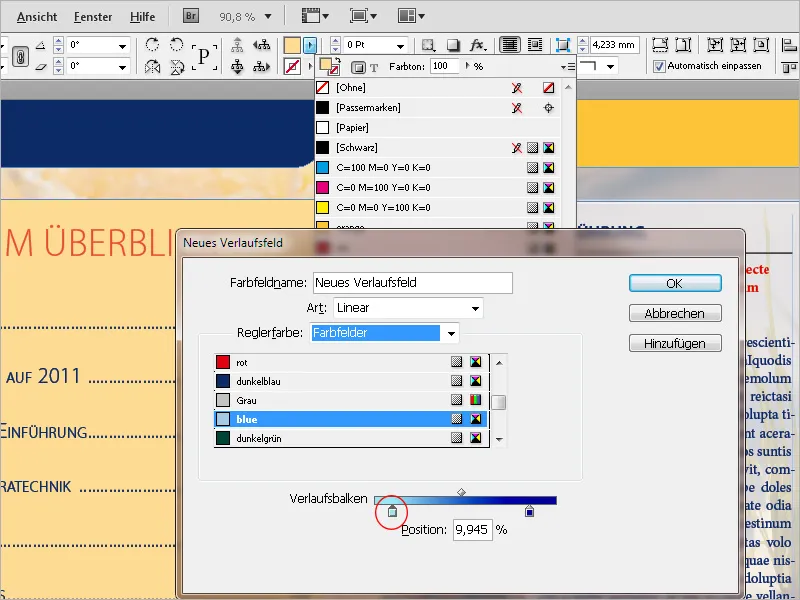800x600 pixels.
Task: Select the [Schwarz] swatch
Action: coord(437,147)
